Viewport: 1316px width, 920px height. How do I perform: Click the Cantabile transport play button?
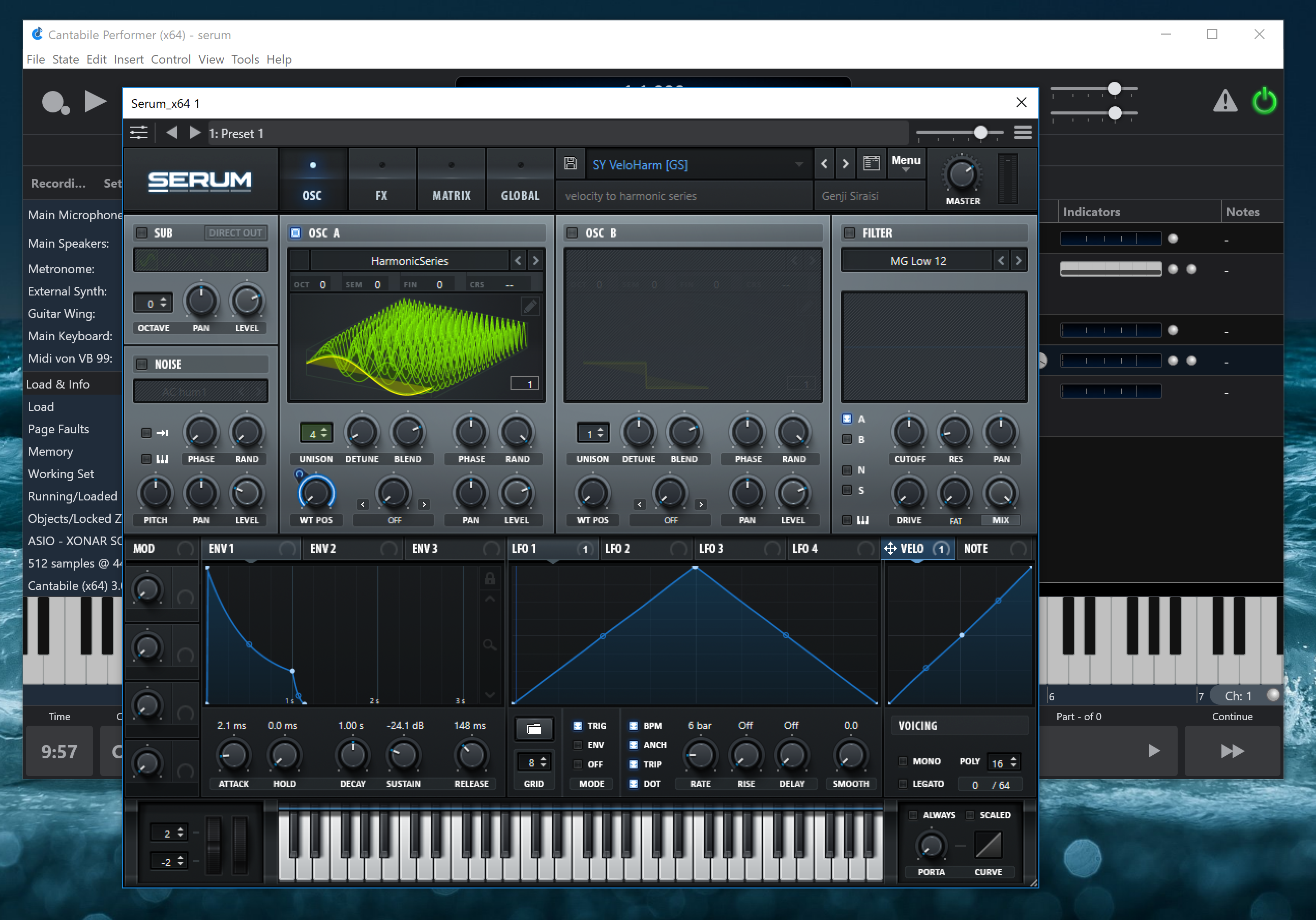point(95,101)
